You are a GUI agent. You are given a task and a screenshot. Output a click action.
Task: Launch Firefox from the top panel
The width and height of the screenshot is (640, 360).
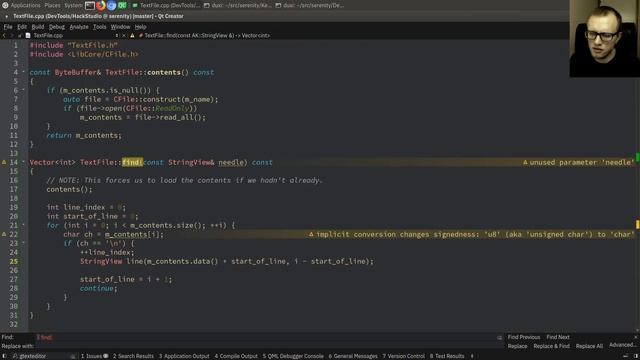tap(100, 5)
